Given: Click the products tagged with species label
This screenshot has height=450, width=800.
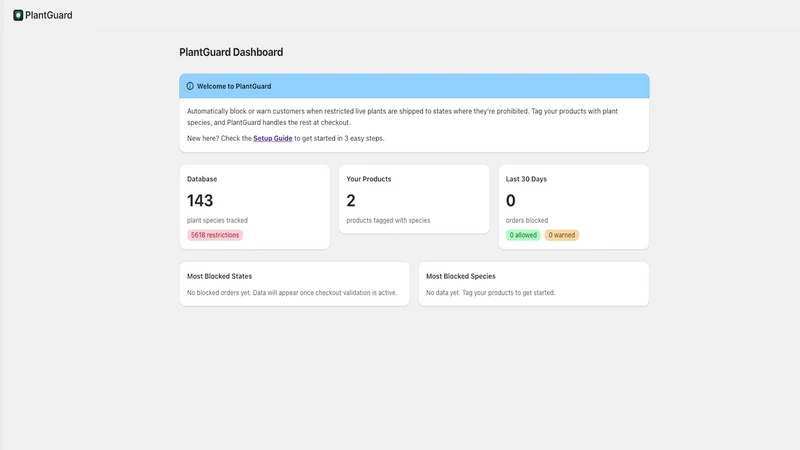Looking at the screenshot, I should click(388, 220).
